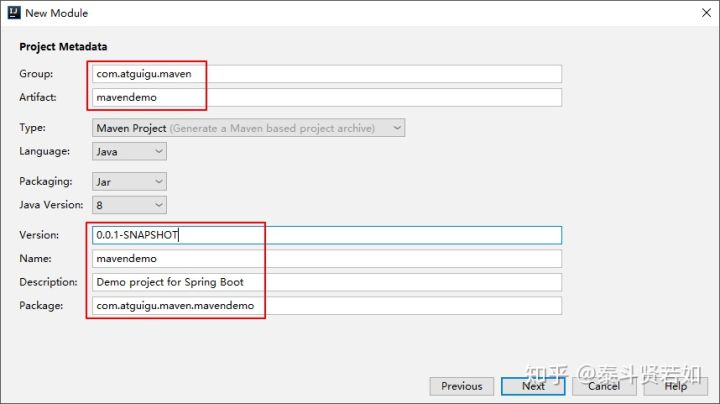Viewport: 720px width, 404px height.
Task: Click the Version field with 0.0.1-SNAPSHOT
Action: [326, 235]
